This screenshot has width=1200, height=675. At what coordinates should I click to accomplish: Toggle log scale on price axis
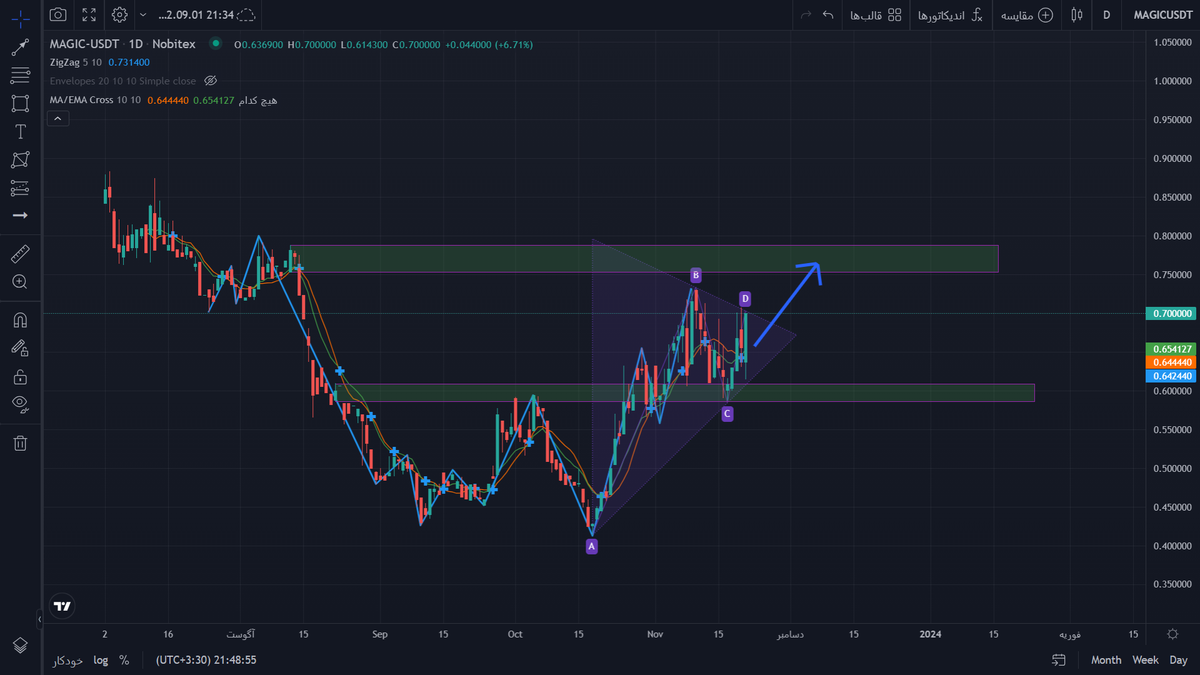click(x=101, y=660)
